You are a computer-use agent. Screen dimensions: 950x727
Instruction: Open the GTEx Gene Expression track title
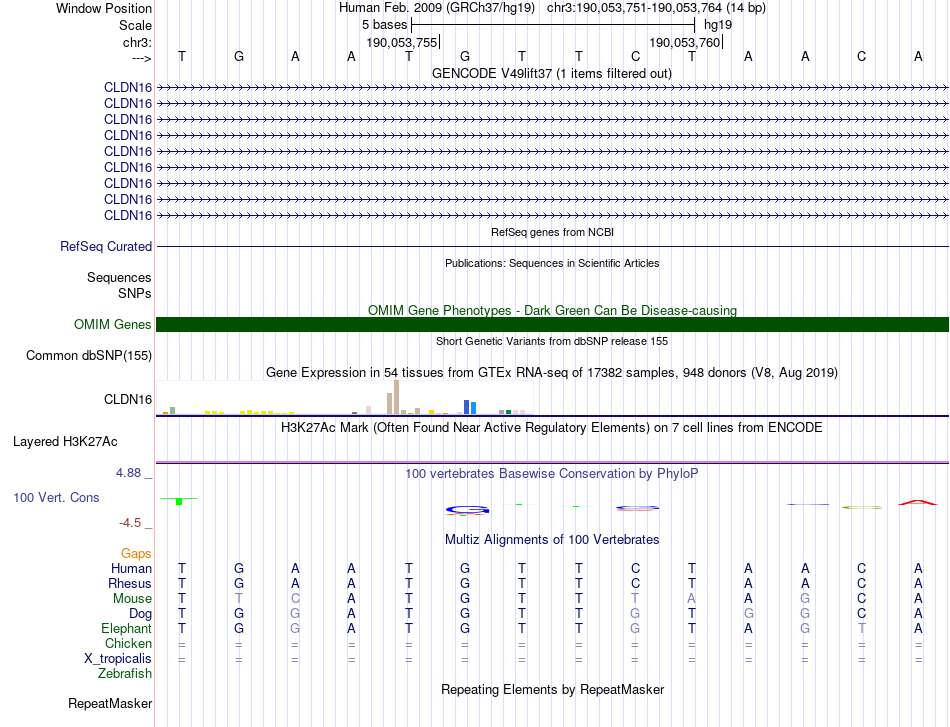(552, 373)
